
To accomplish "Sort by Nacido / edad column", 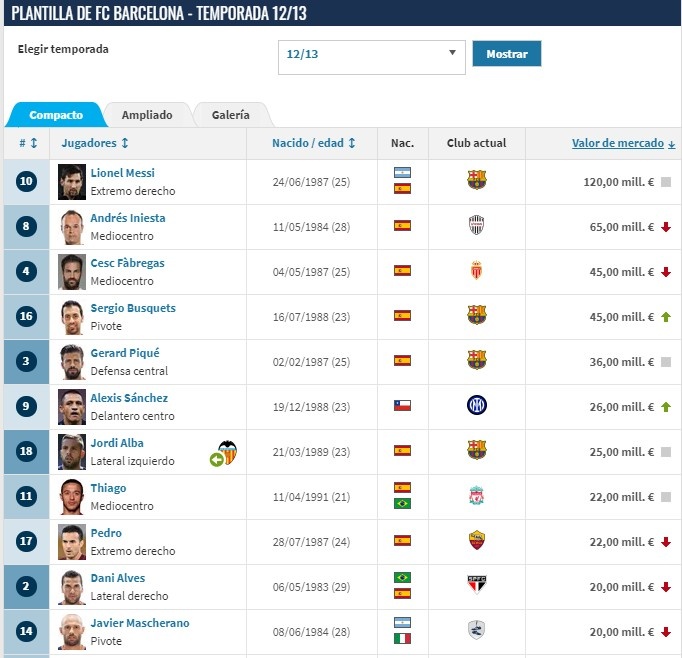I will [314, 143].
